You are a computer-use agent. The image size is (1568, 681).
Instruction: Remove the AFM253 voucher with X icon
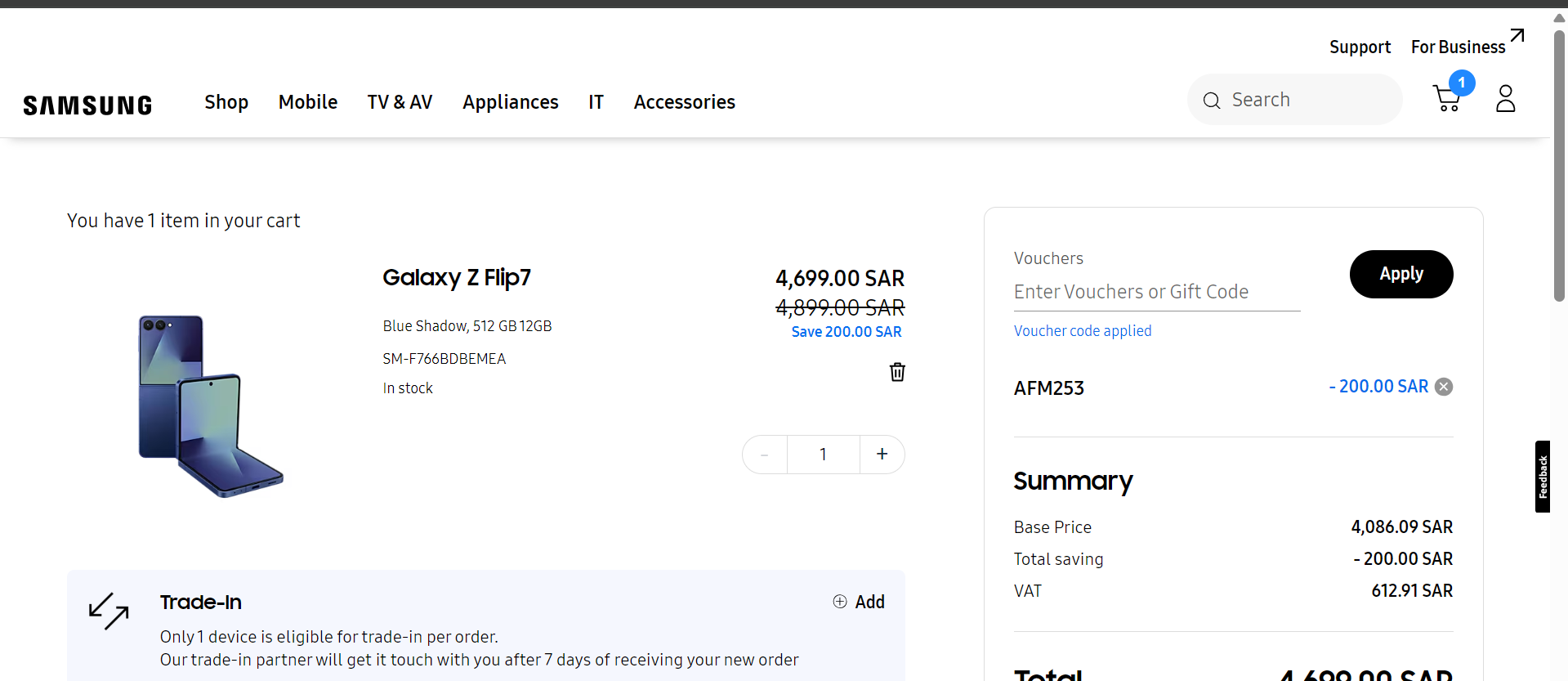(x=1444, y=387)
